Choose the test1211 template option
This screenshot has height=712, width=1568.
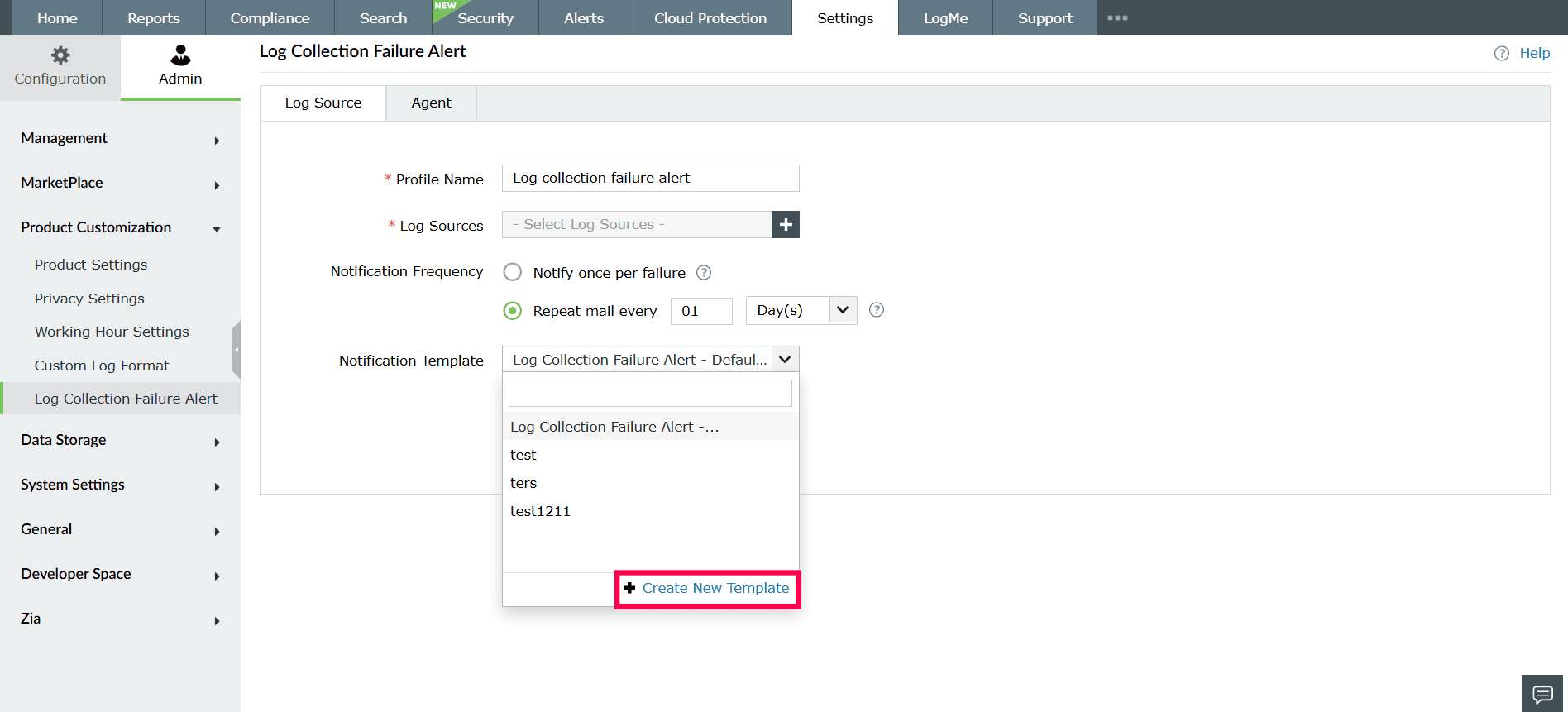coord(651,511)
